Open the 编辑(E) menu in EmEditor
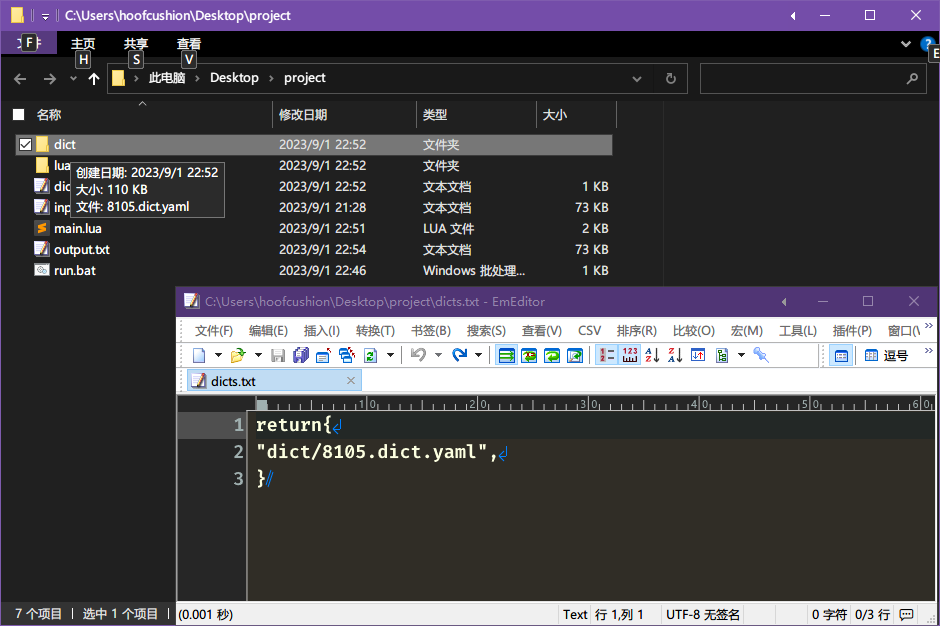The height and width of the screenshot is (626, 940). pyautogui.click(x=268, y=331)
